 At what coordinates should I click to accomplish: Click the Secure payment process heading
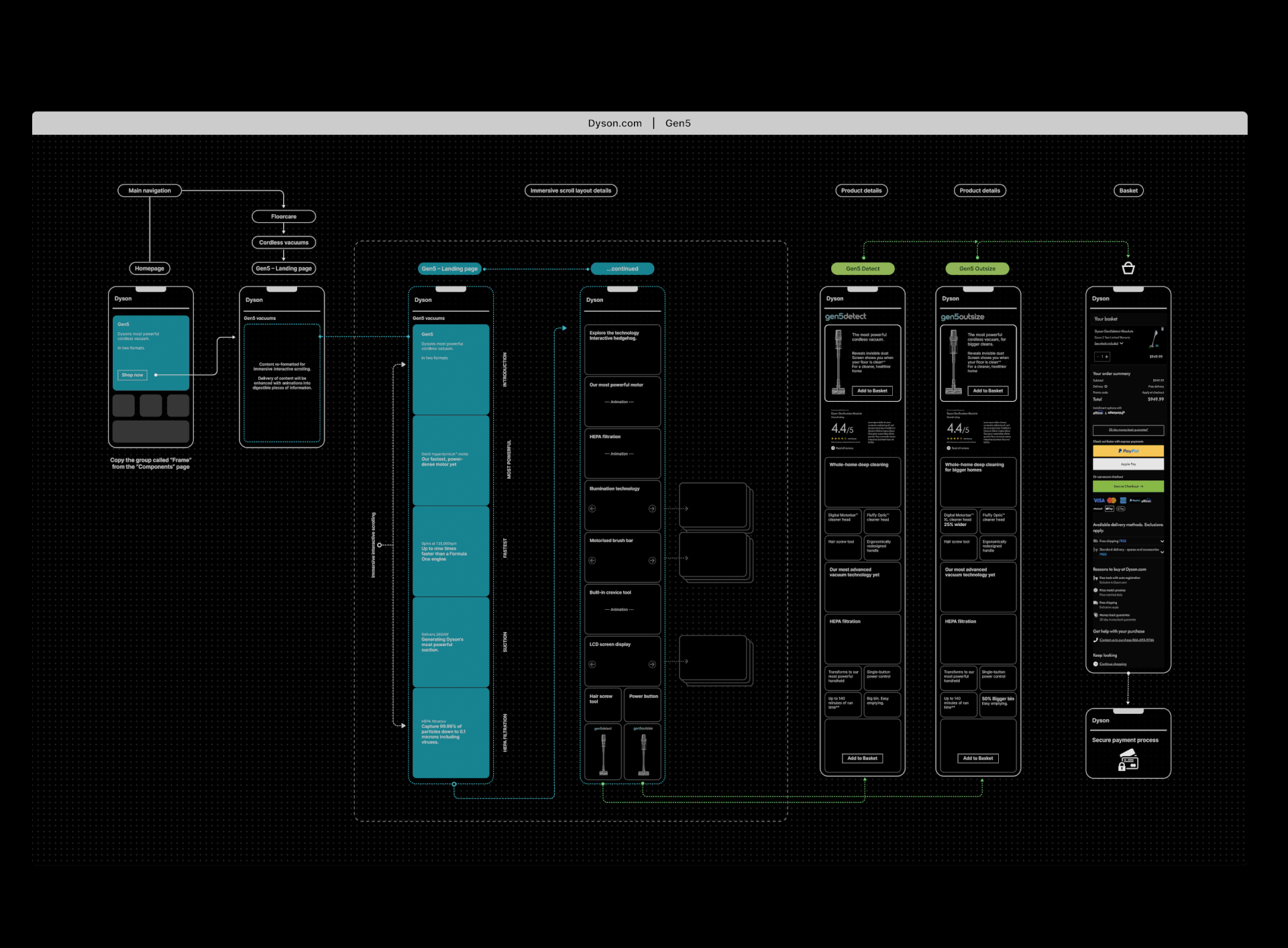1125,740
